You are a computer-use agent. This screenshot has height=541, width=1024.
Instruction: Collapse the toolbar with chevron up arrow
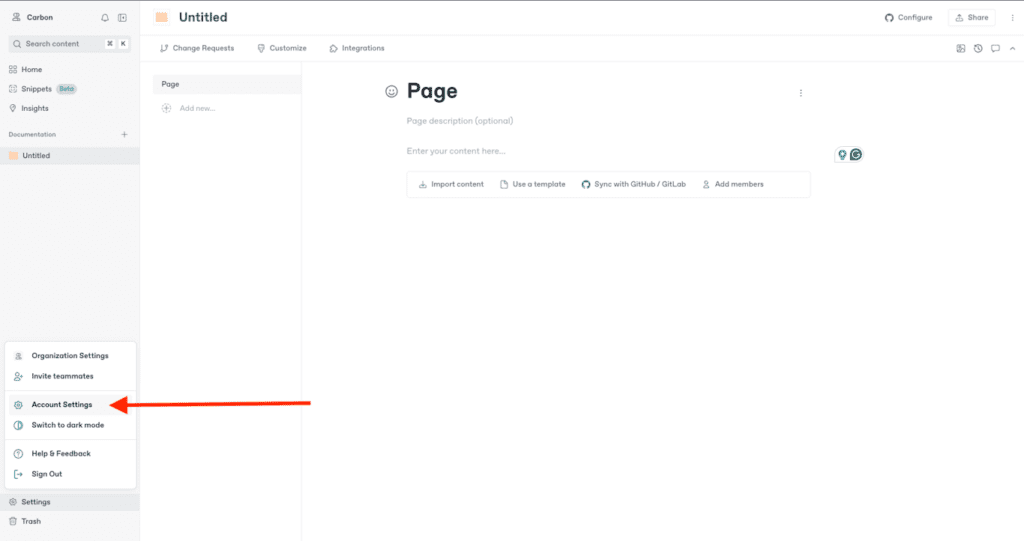(x=1012, y=48)
